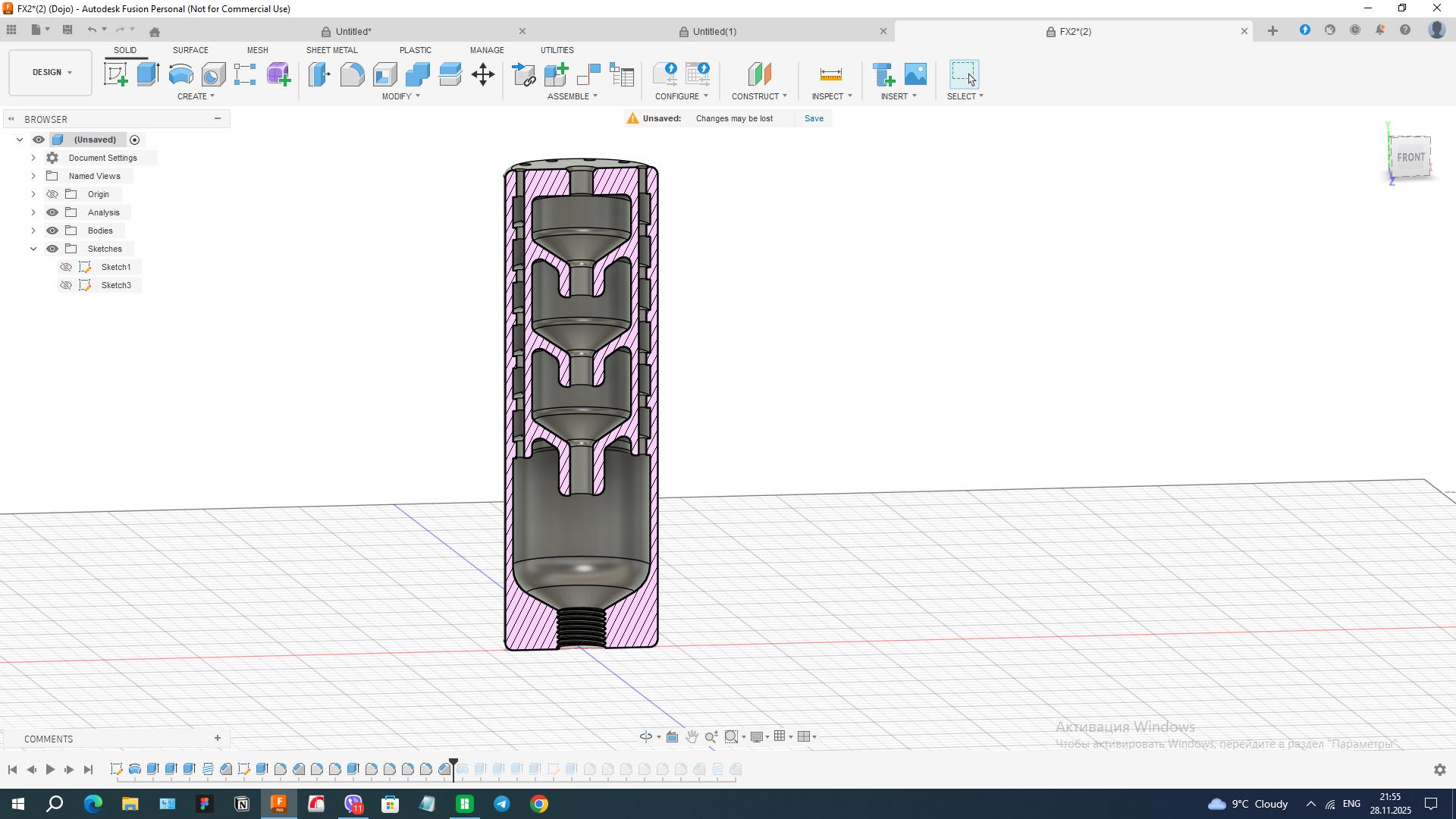Collapse the Sketches folder
1456x819 pixels.
(x=33, y=249)
